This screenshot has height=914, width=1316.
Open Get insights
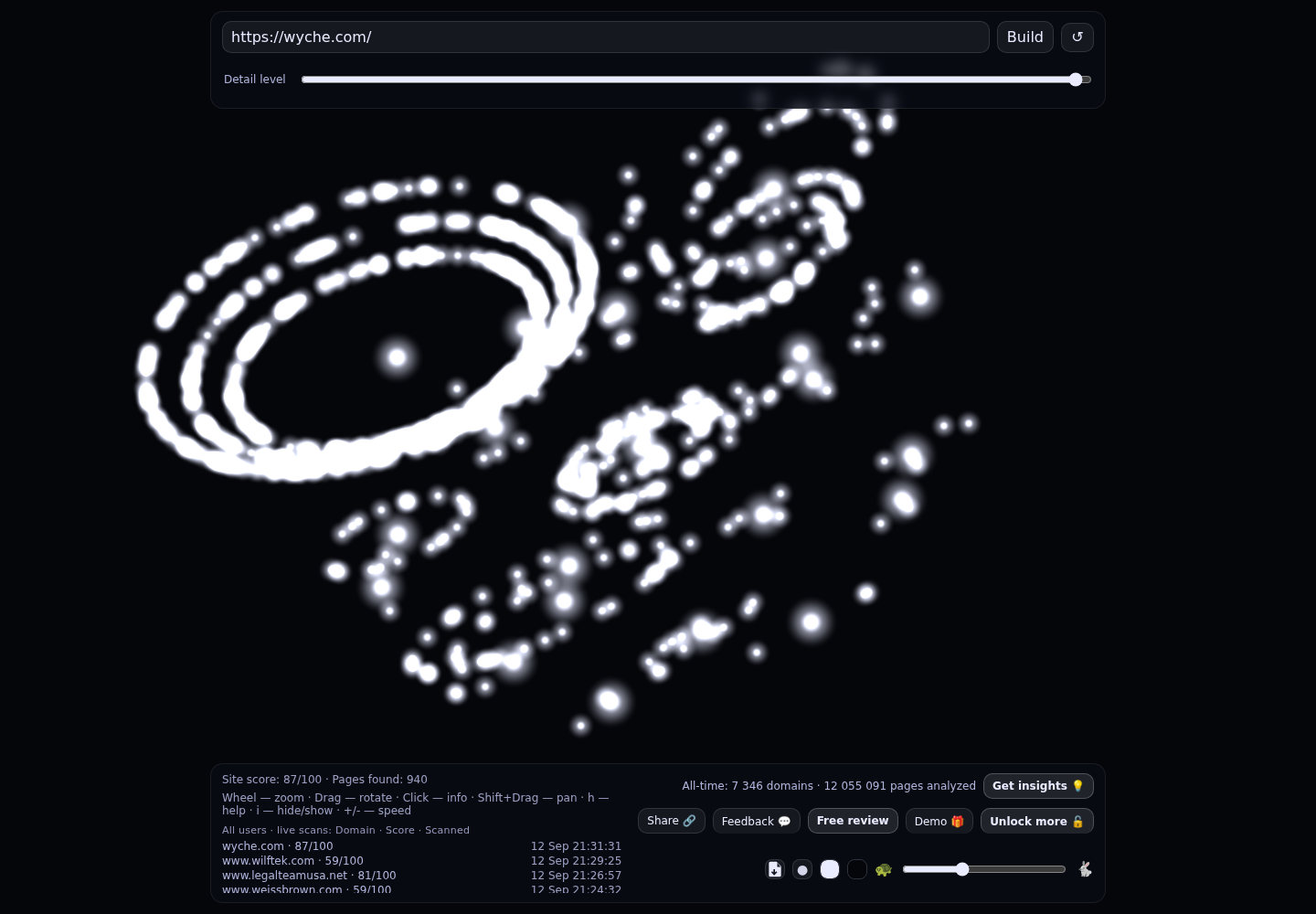[x=1038, y=786]
